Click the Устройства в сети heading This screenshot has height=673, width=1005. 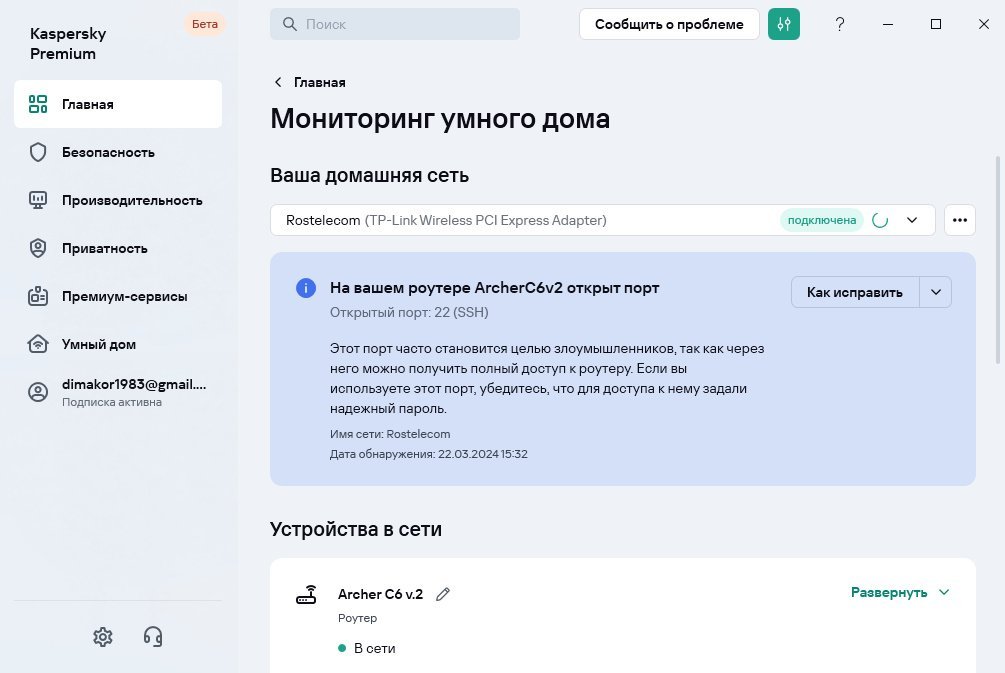point(356,529)
